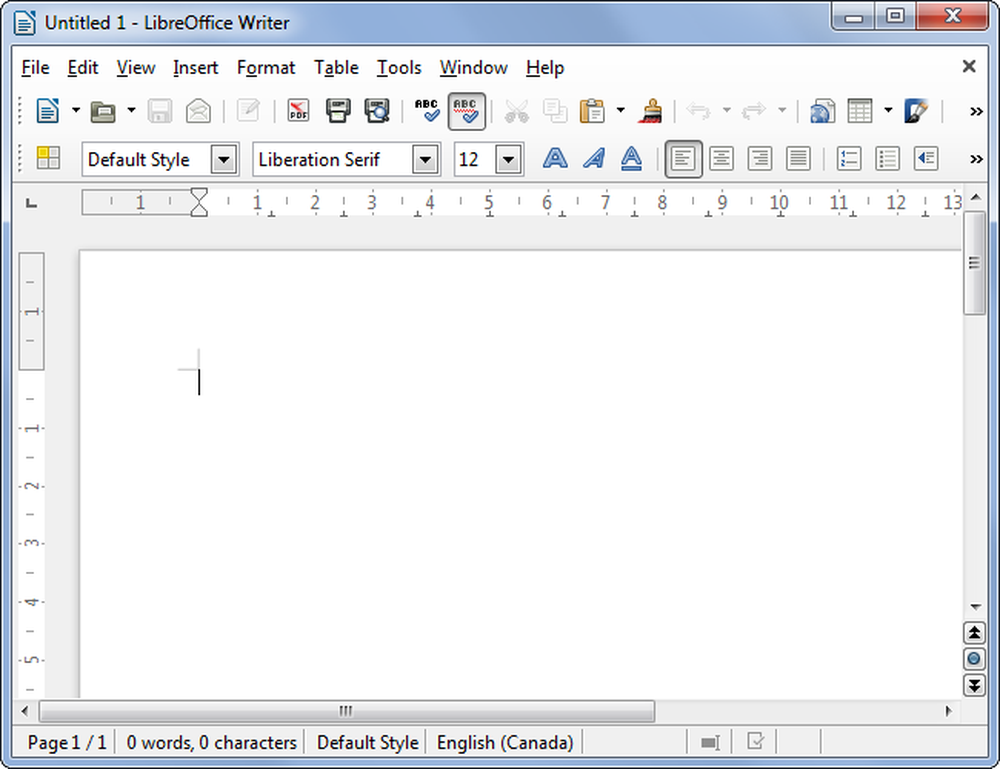This screenshot has height=769, width=1000.
Task: Open Page Preview icon
Action: [x=376, y=111]
